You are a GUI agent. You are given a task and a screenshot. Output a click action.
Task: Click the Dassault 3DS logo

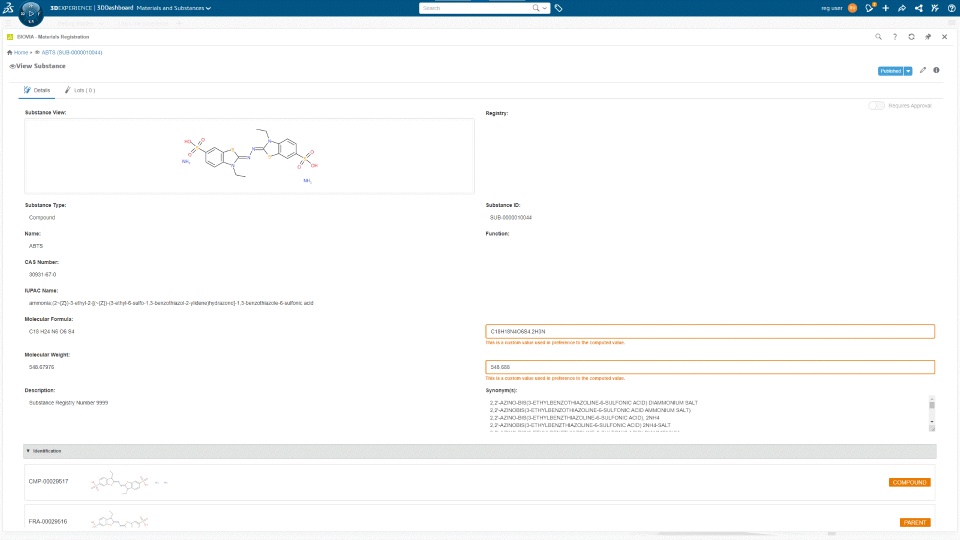pyautogui.click(x=8, y=8)
